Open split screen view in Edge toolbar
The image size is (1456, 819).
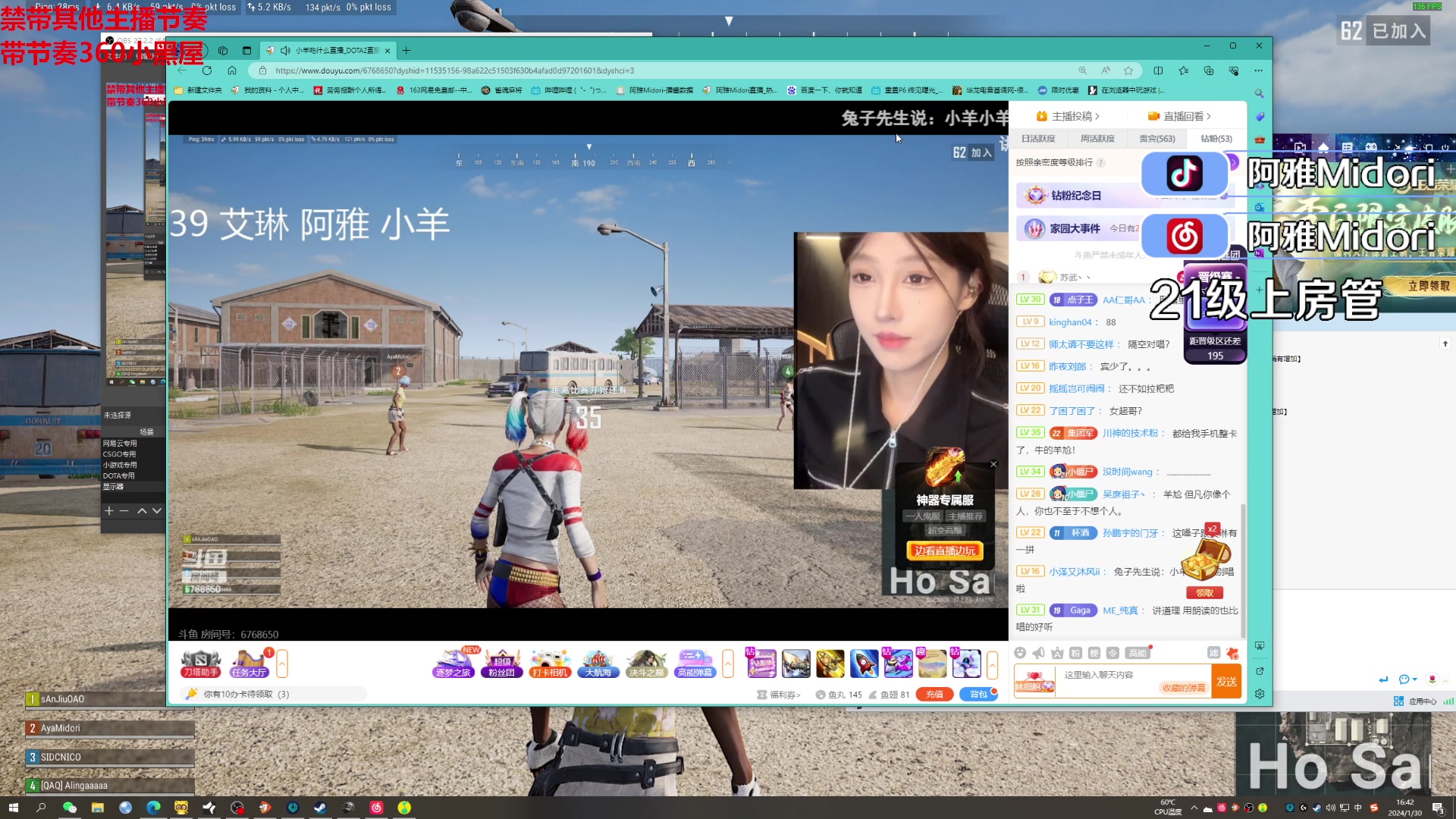(x=1158, y=71)
